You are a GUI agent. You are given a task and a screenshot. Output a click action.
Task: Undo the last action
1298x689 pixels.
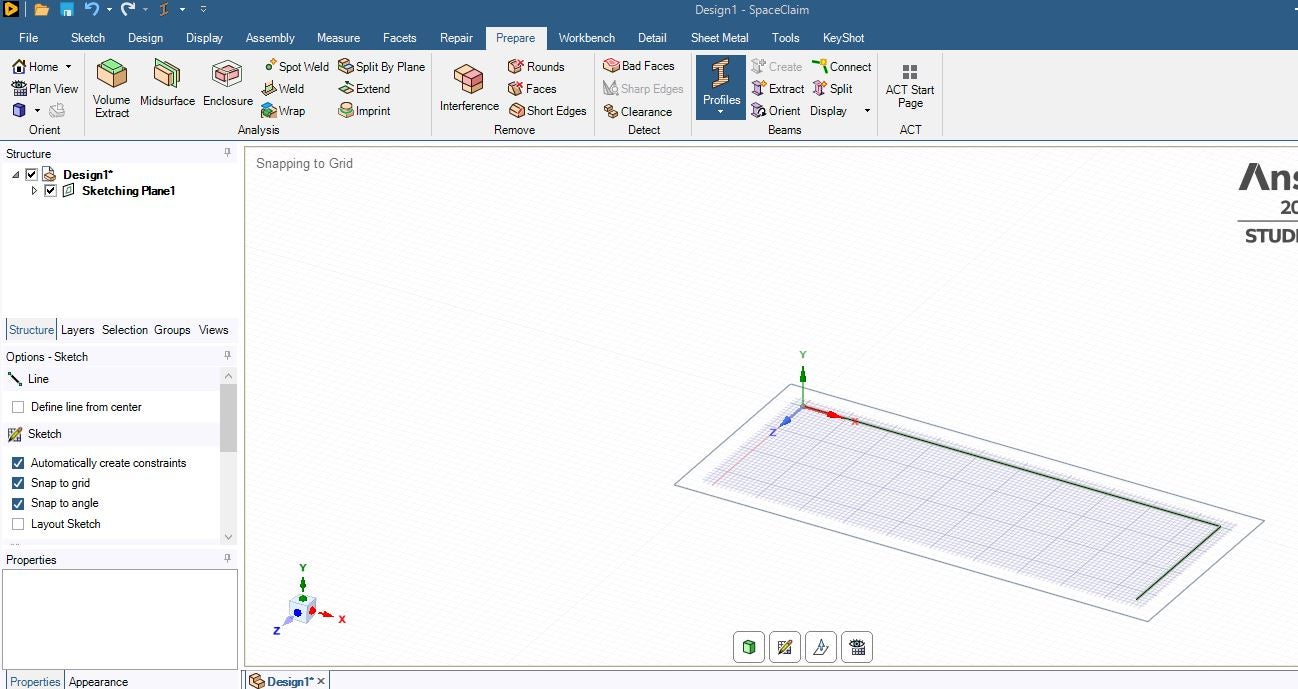(91, 10)
